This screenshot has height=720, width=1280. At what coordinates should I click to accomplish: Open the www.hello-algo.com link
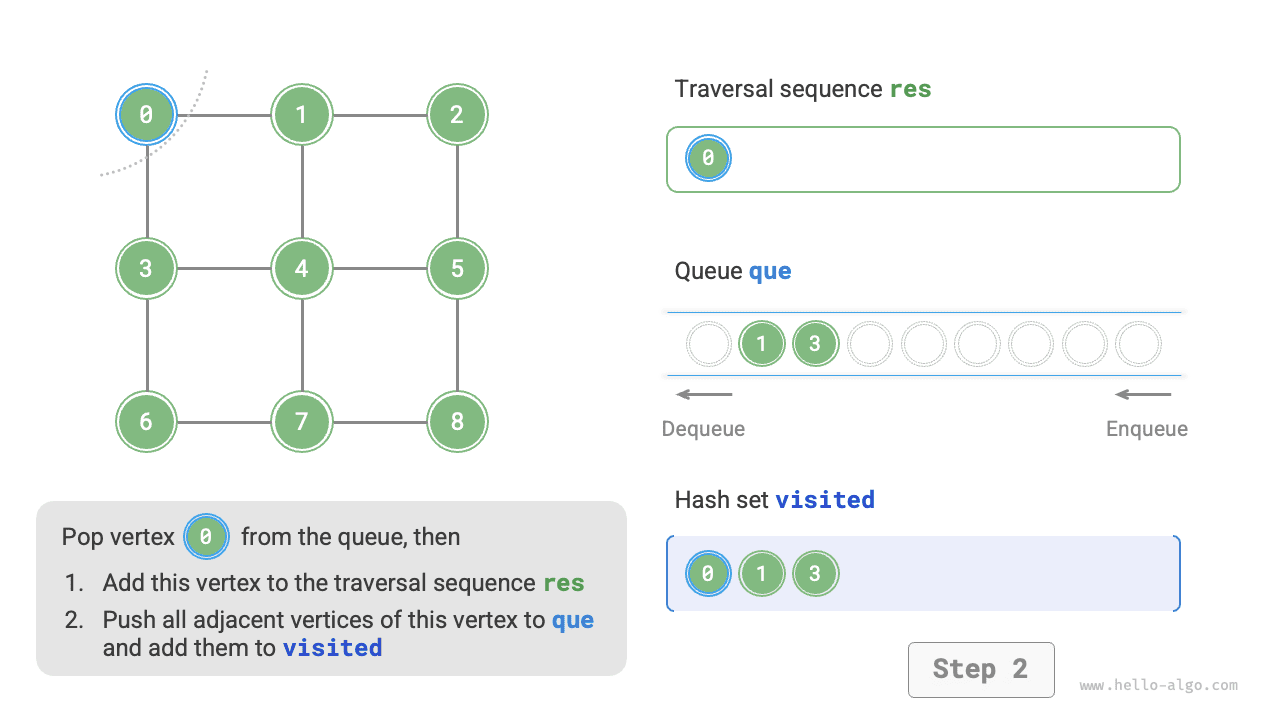pos(1158,686)
